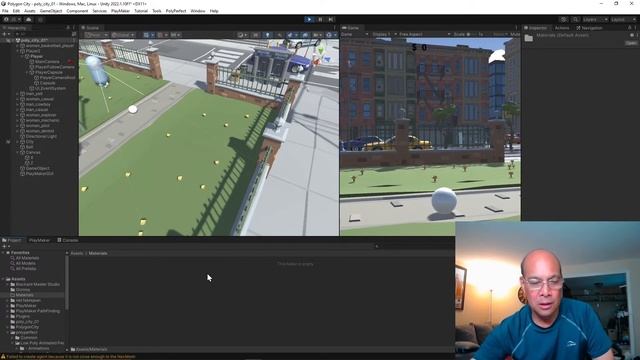Select MainCamera in the Hierarchy
This screenshot has height=360, width=640.
[x=47, y=62]
